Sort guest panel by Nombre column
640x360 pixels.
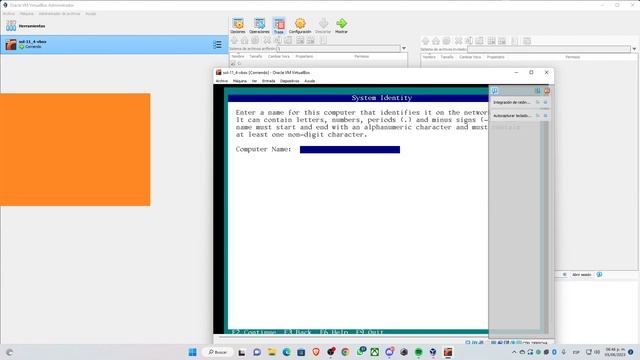(x=429, y=57)
